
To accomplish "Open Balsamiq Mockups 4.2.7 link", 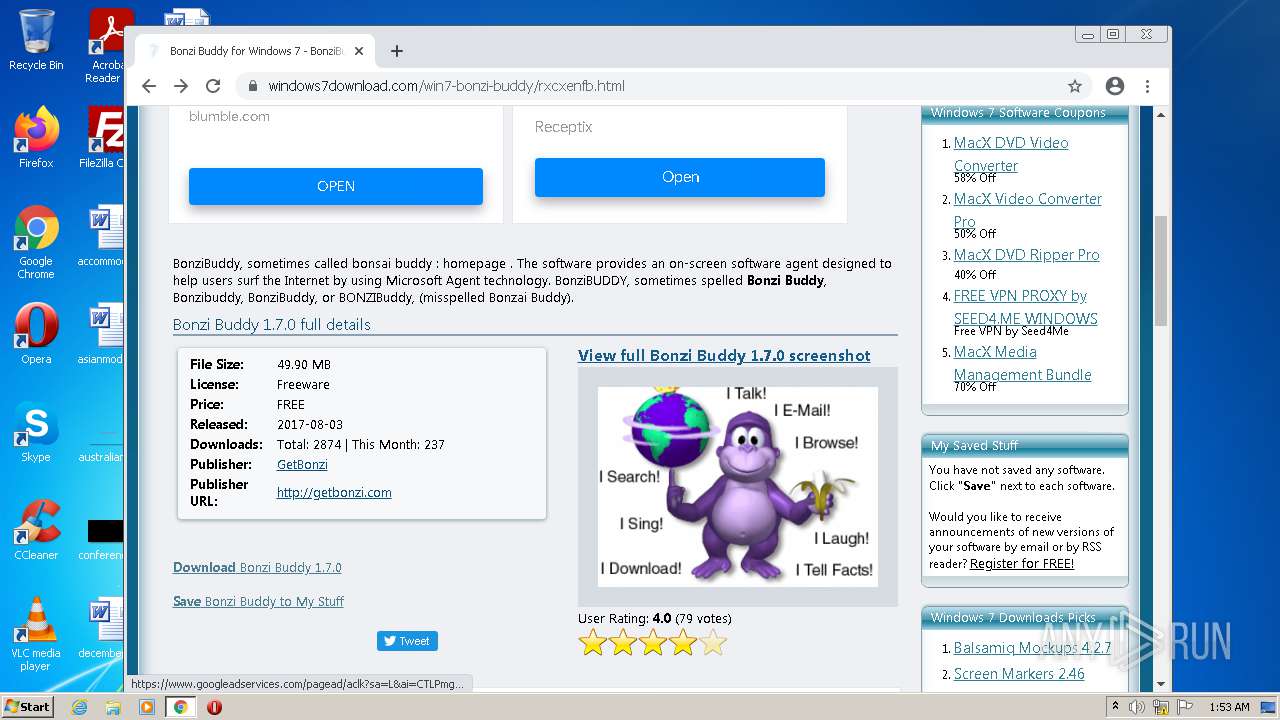I will (x=1032, y=648).
